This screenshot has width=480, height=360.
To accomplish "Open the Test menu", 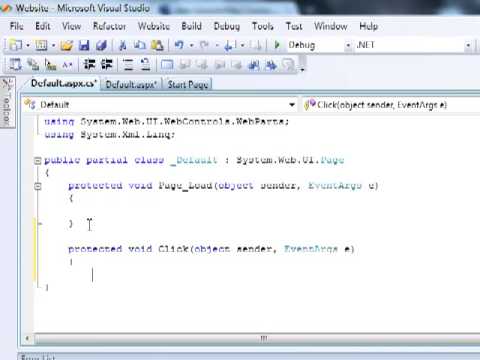I will click(294, 26).
